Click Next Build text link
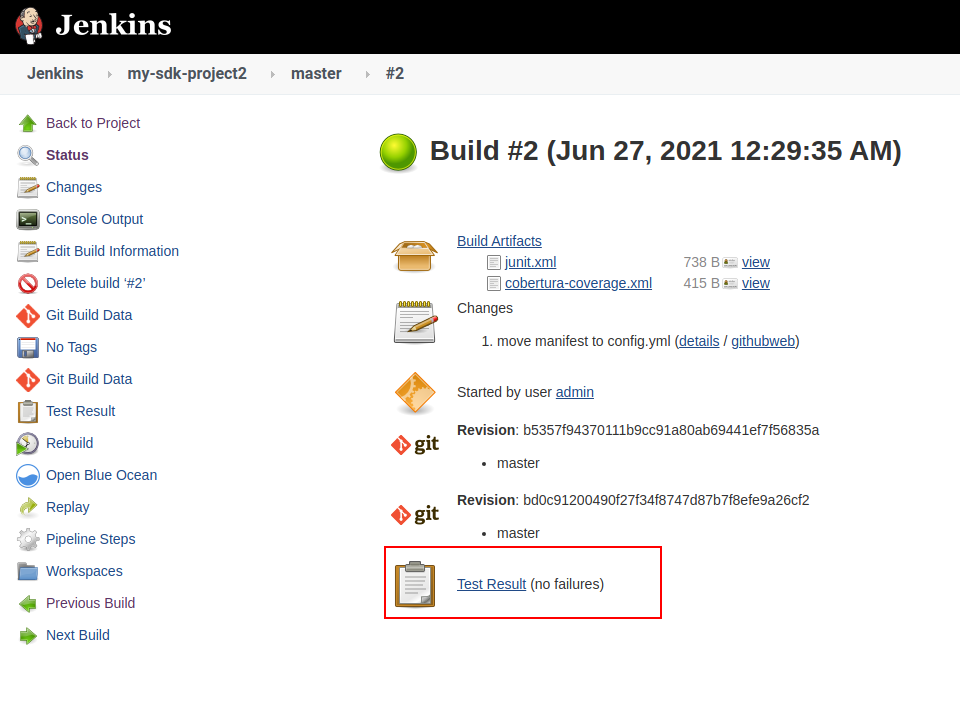The width and height of the screenshot is (960, 705). 78,635
